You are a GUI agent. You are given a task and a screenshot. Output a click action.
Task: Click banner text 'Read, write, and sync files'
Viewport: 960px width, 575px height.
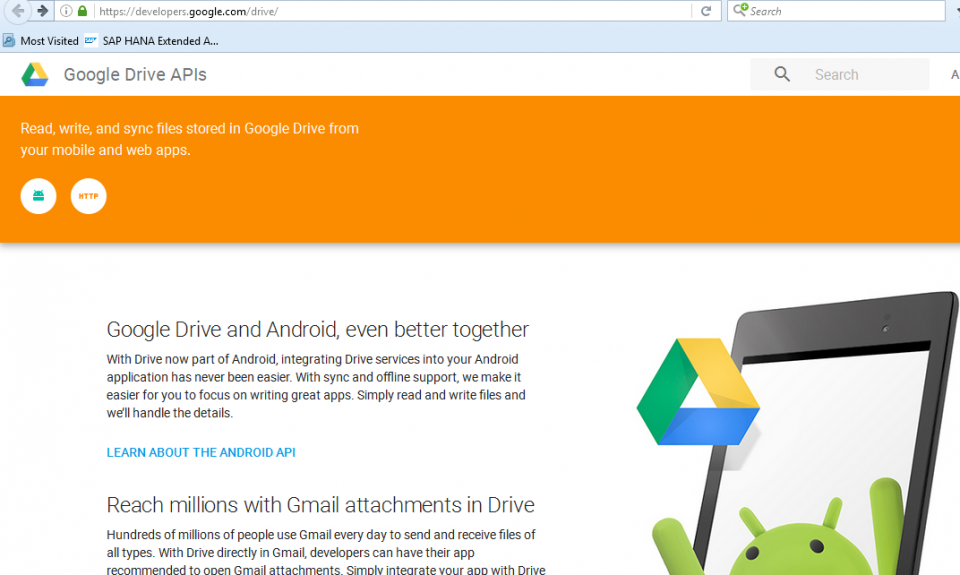(189, 139)
